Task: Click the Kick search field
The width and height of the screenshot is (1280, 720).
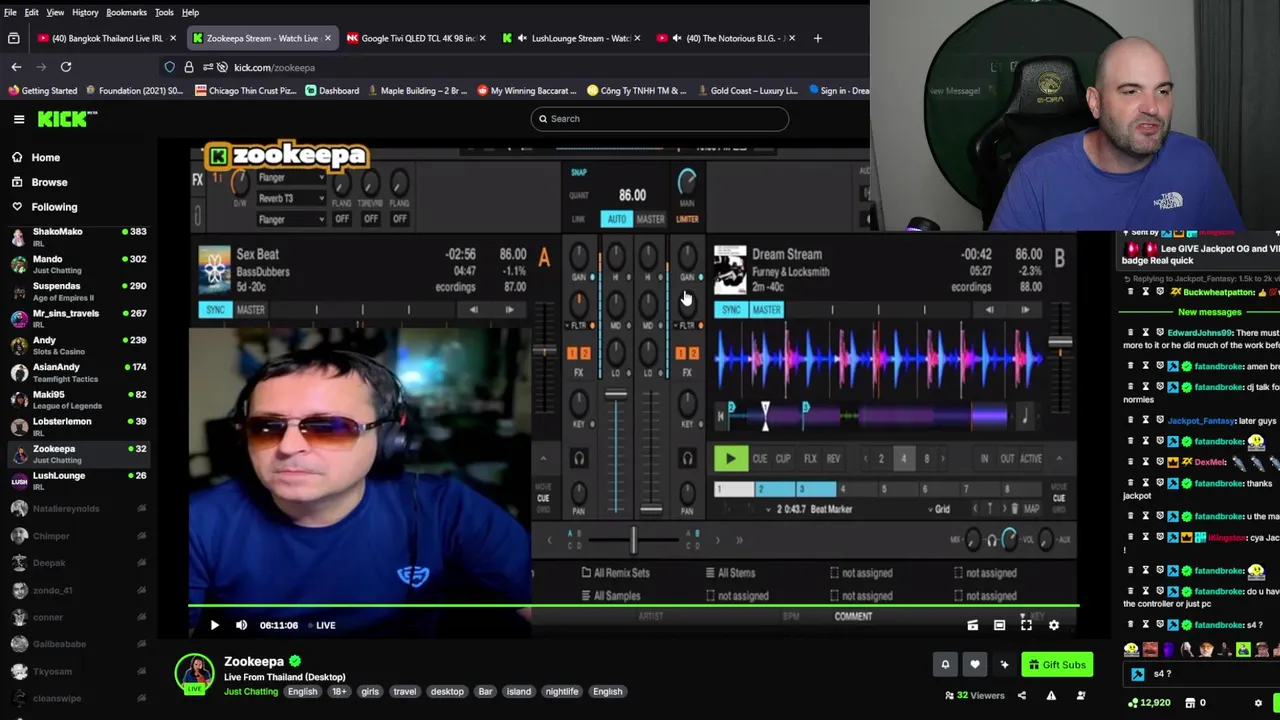Action: point(659,119)
